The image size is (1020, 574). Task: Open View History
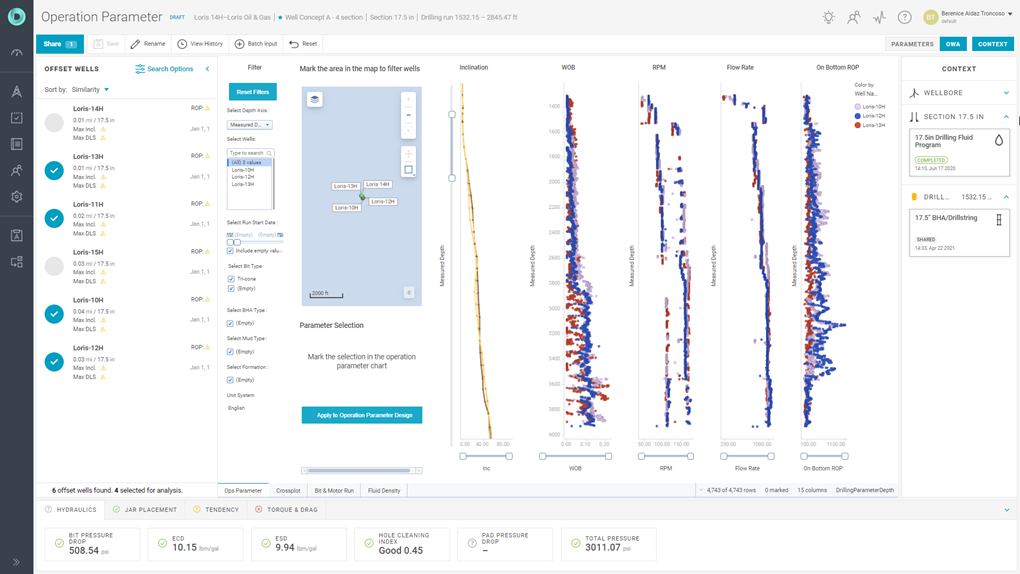coord(200,44)
